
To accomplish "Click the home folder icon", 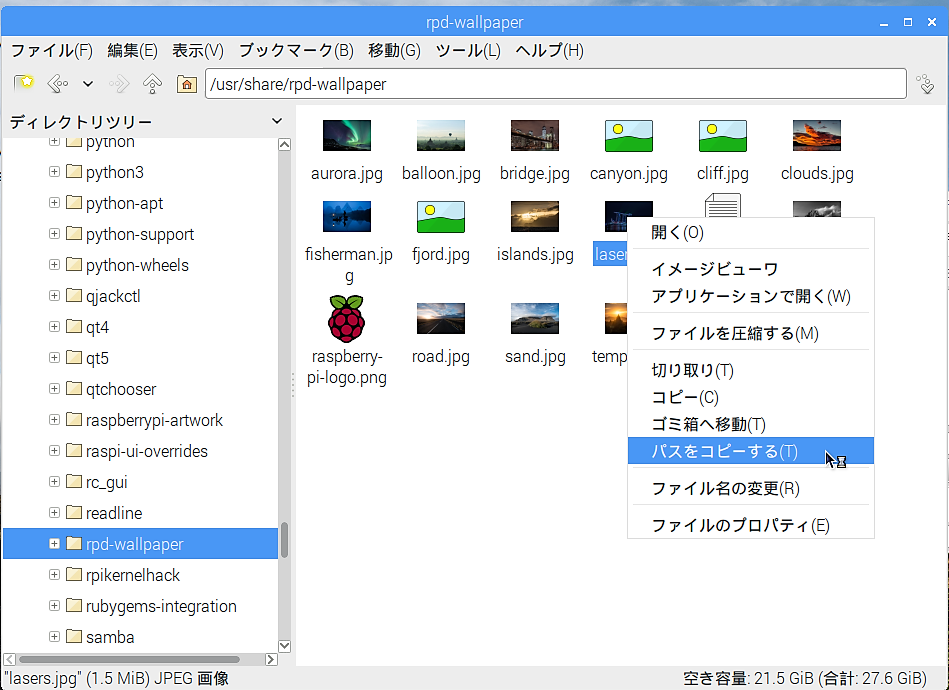I will [x=186, y=84].
